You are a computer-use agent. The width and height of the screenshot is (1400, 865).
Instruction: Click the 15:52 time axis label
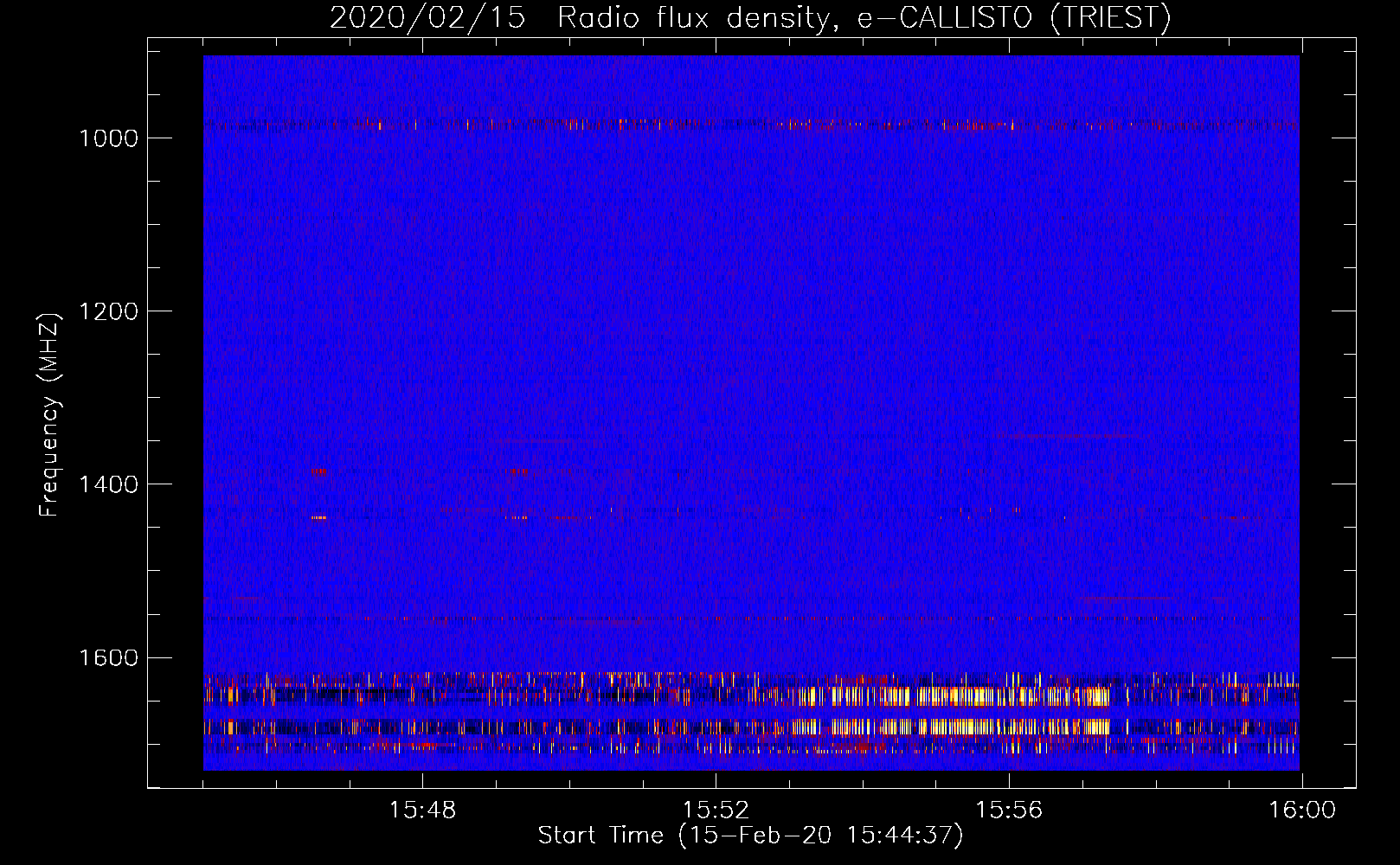[x=716, y=811]
